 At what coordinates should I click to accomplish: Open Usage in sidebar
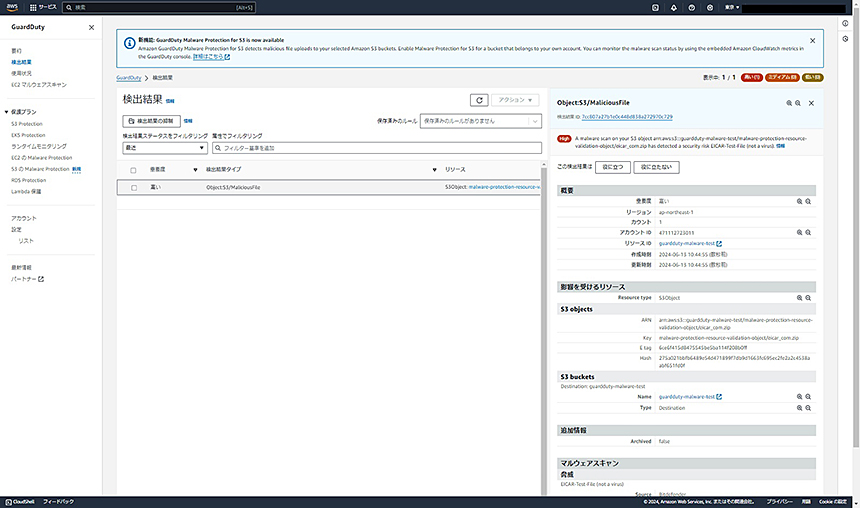[21, 74]
